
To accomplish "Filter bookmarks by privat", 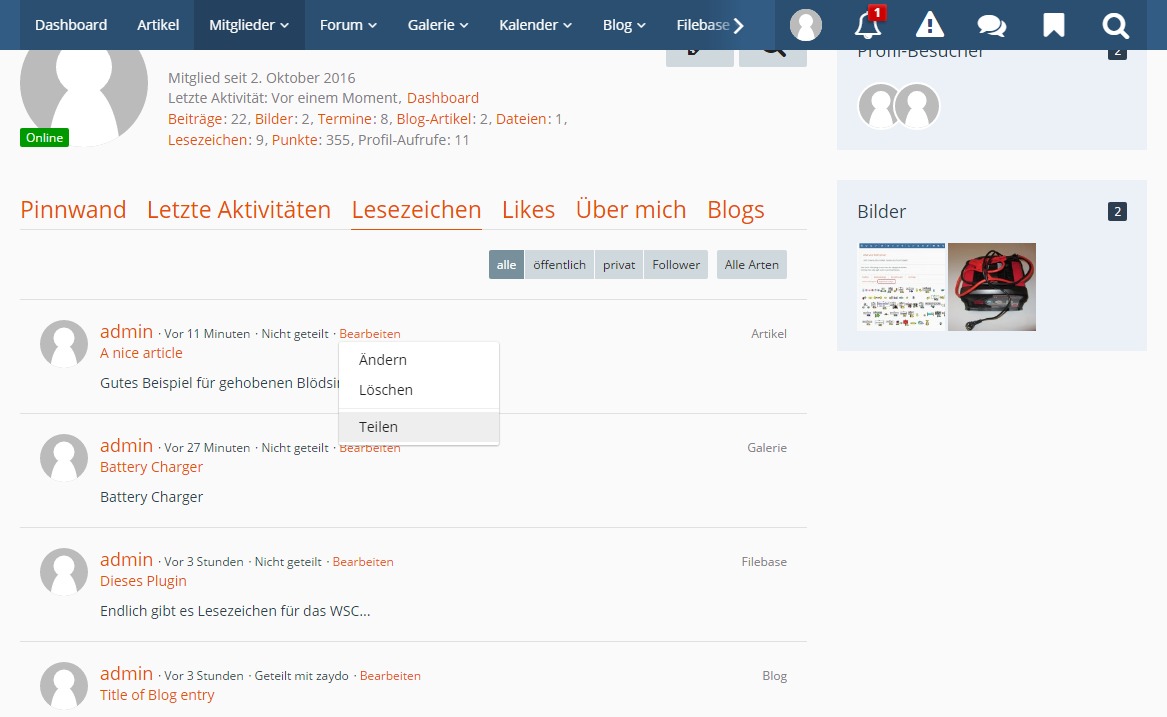I will (x=619, y=265).
